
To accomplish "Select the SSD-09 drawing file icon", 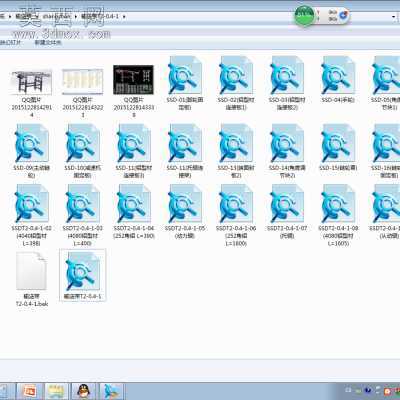I will tap(32, 143).
